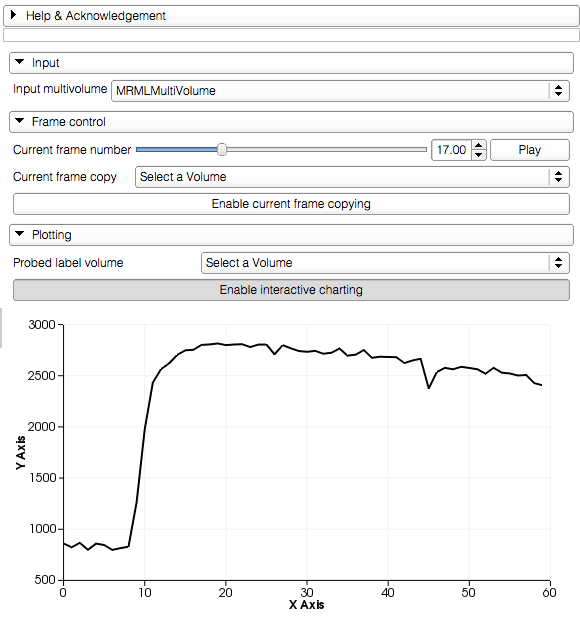Expand the Help & Acknowledgement section
Viewport: 580px width, 624px height.
pos(291,16)
